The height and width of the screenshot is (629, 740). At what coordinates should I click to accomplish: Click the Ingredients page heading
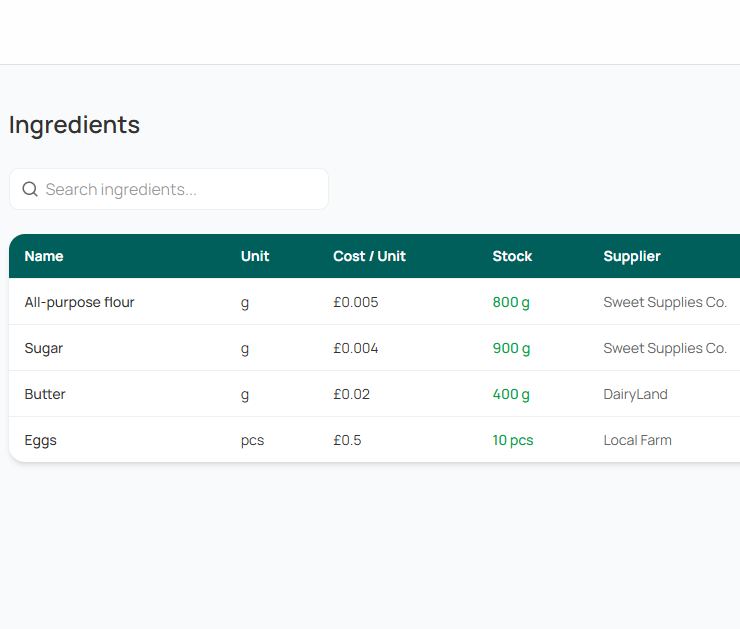[74, 125]
